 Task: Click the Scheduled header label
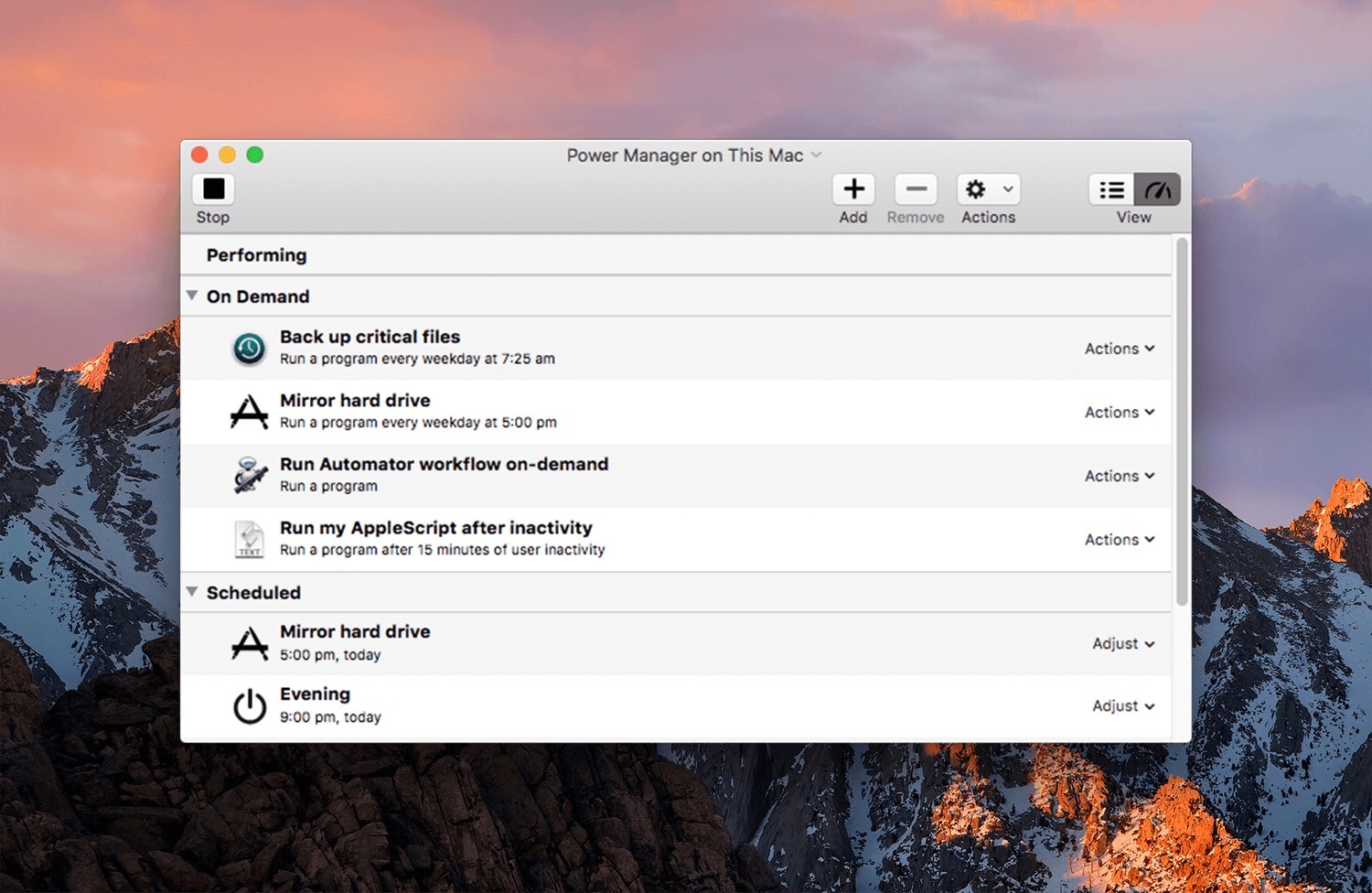(253, 593)
